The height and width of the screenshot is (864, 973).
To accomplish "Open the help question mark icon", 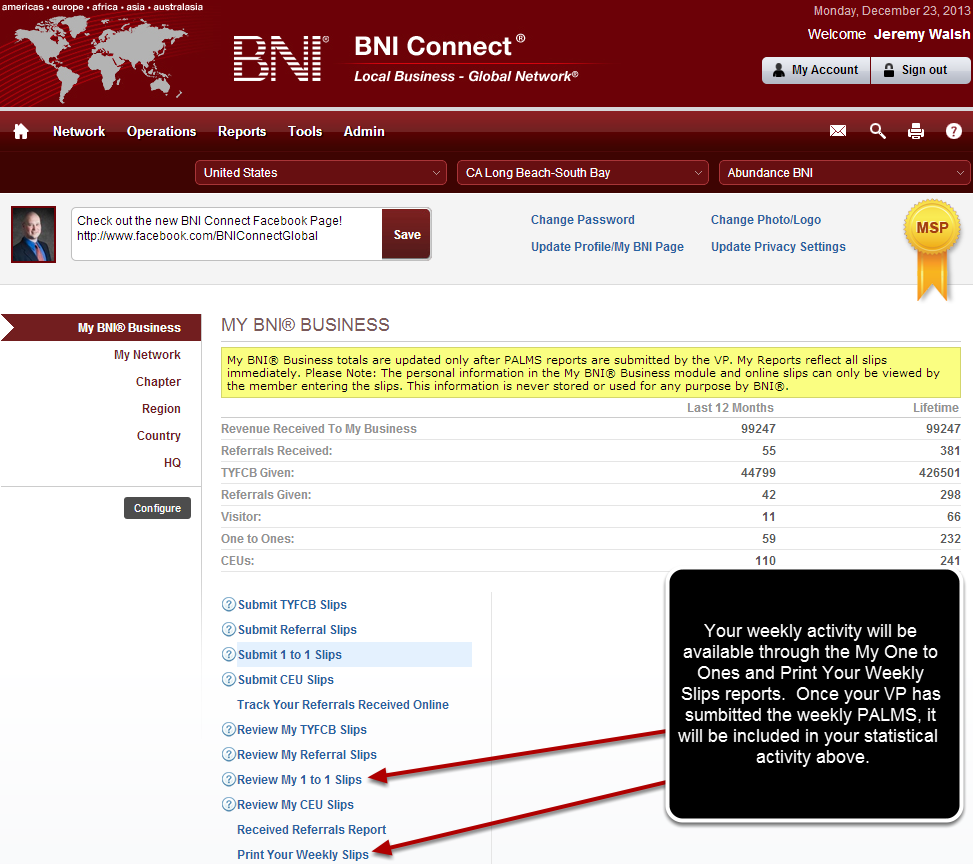I will point(954,131).
